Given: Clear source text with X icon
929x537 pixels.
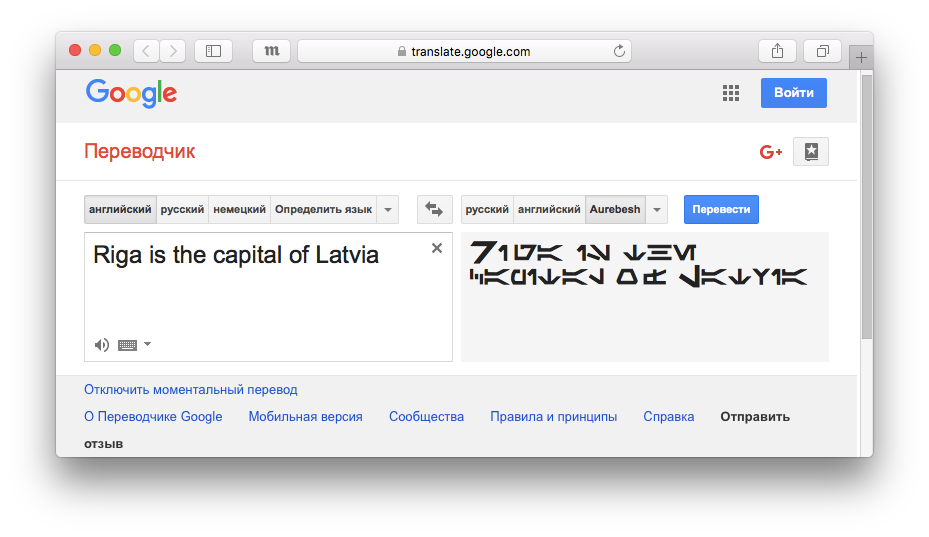Looking at the screenshot, I should (x=437, y=249).
